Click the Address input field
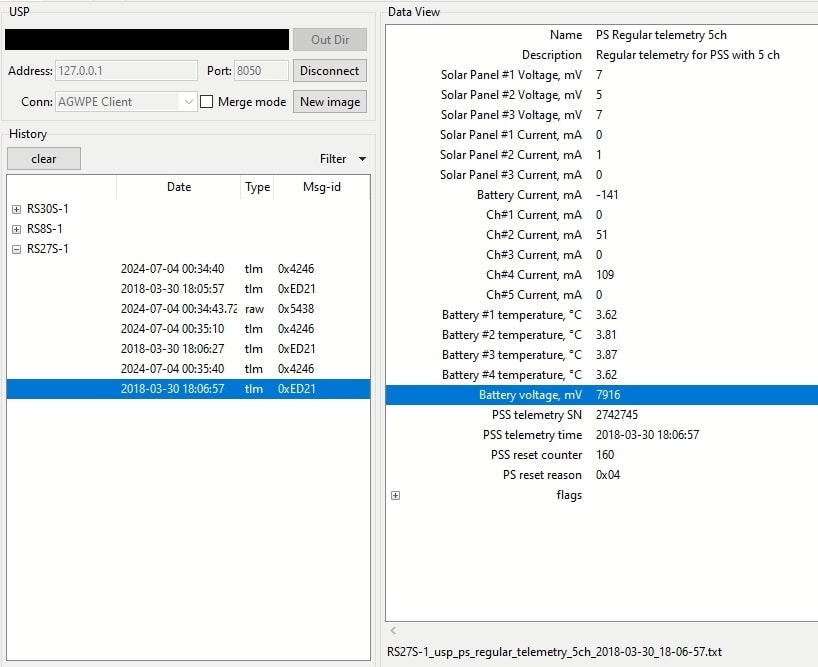The image size is (818, 667). 126,70
